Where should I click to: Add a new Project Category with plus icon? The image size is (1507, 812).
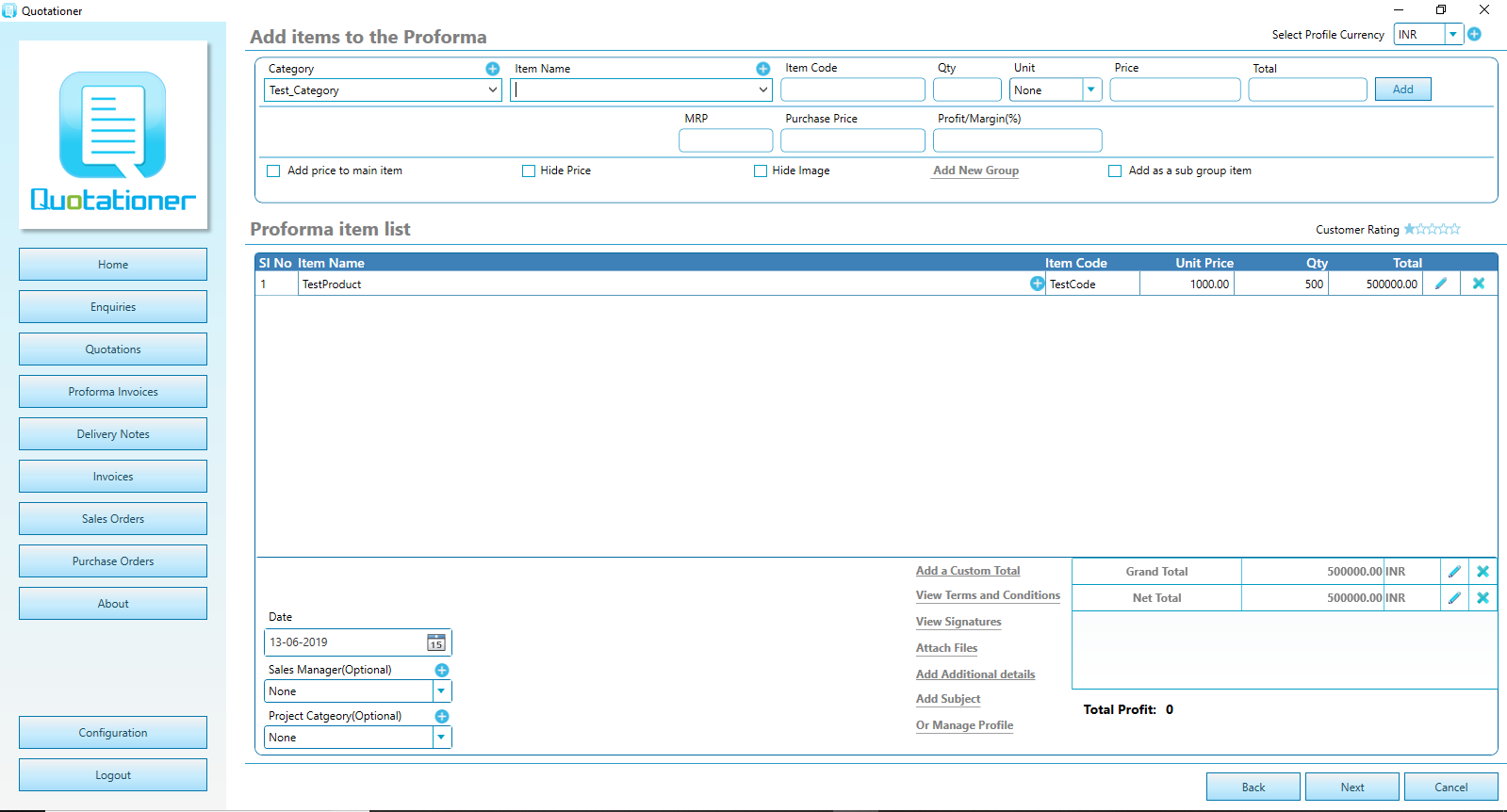pos(441,716)
